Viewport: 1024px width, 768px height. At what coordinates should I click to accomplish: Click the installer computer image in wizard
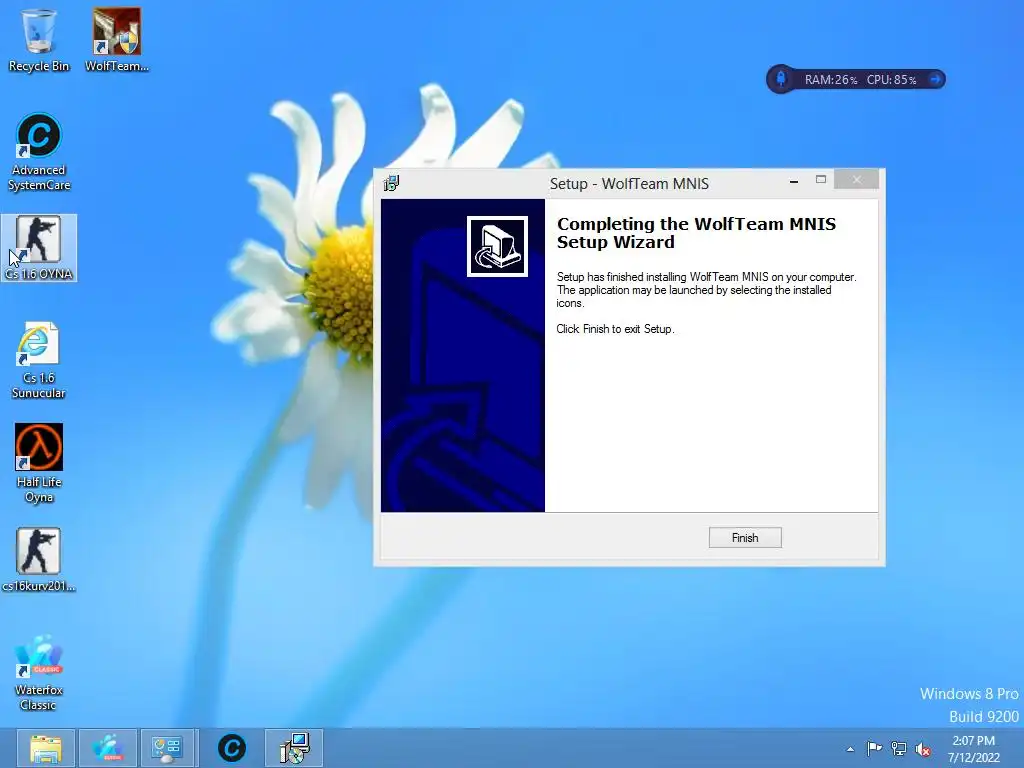pos(497,246)
